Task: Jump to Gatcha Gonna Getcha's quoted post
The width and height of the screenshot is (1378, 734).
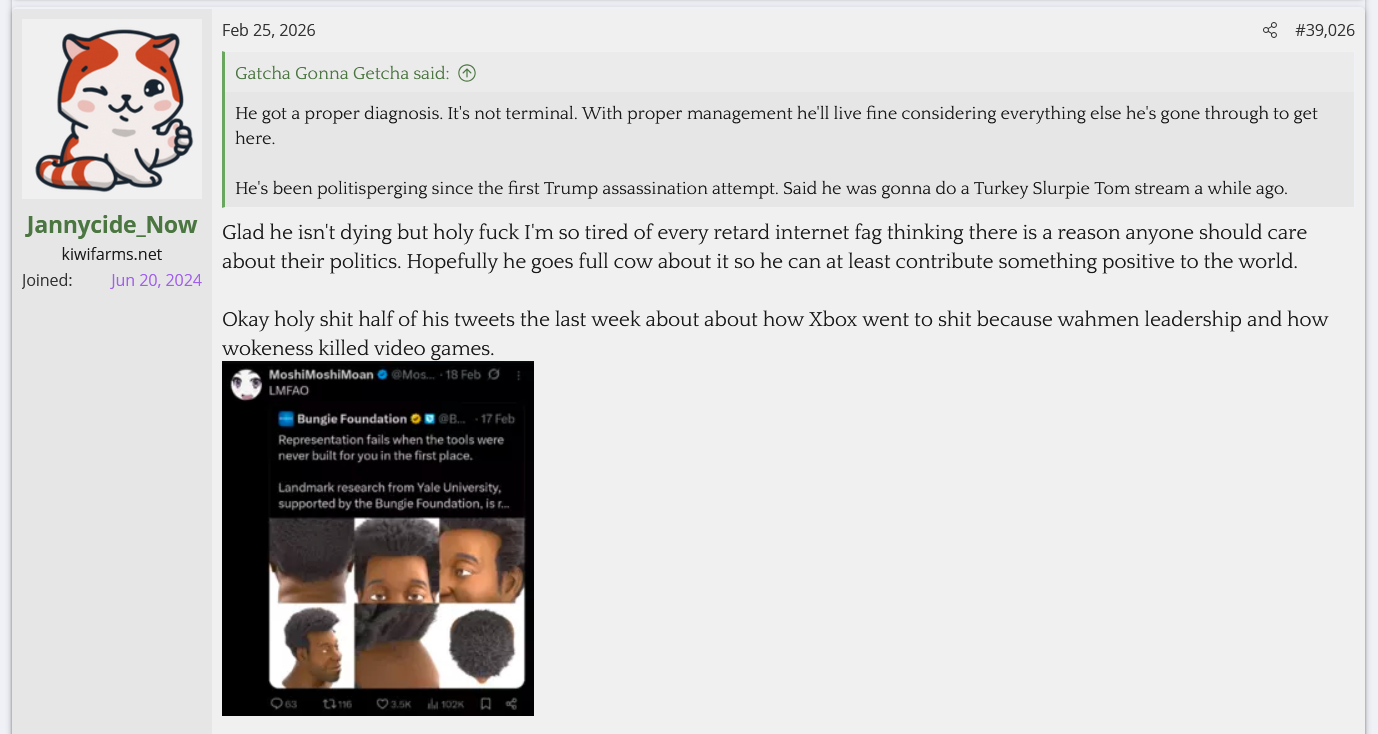Action: coord(342,73)
